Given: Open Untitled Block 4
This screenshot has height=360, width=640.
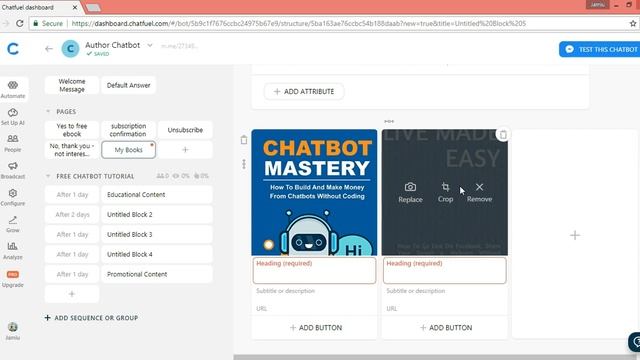Looking at the screenshot, I should [157, 254].
